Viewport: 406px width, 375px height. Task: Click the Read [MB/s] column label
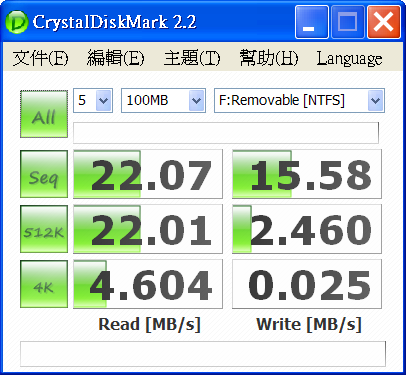tap(149, 324)
